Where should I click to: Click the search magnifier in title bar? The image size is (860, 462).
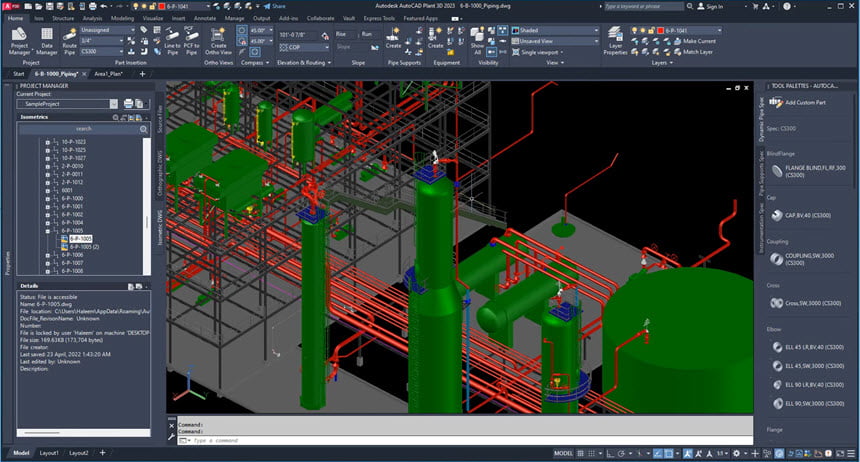click(x=689, y=7)
